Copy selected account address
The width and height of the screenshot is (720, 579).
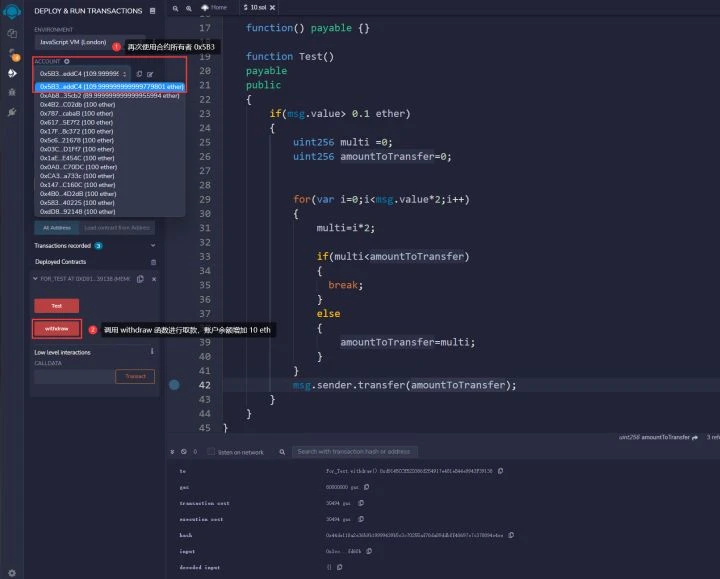click(x=139, y=74)
